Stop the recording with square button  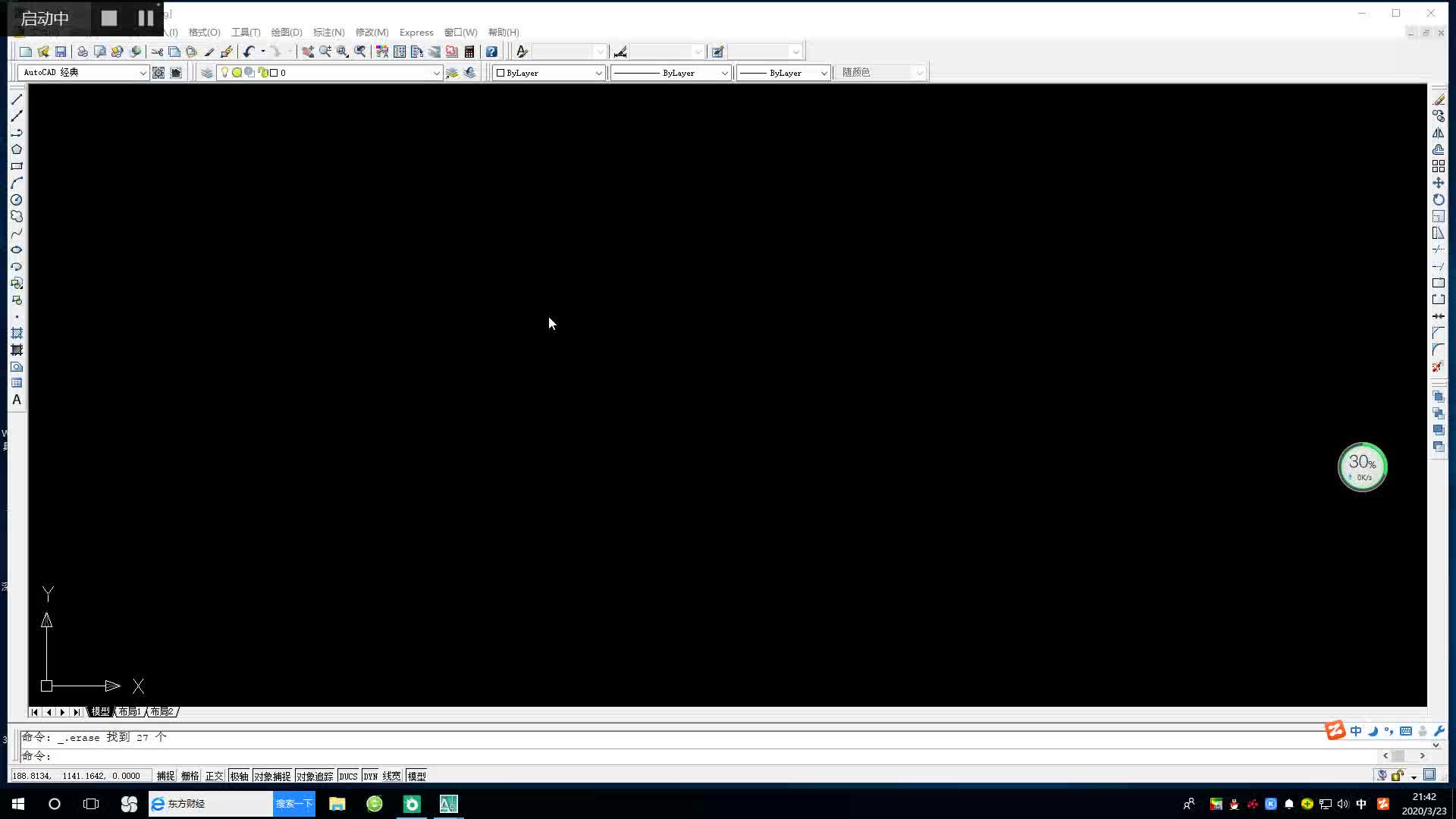click(x=109, y=18)
